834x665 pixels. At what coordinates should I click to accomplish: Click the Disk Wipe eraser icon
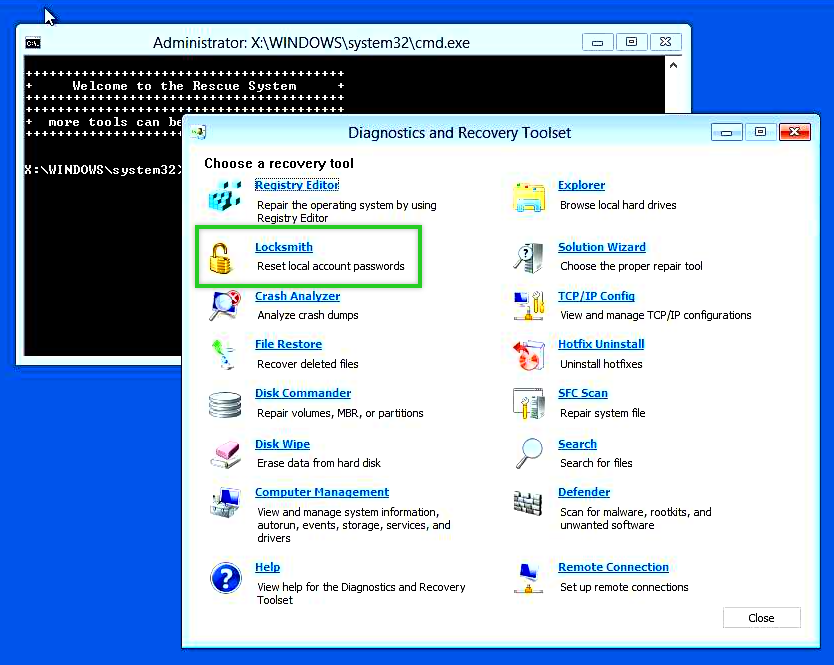(x=225, y=454)
